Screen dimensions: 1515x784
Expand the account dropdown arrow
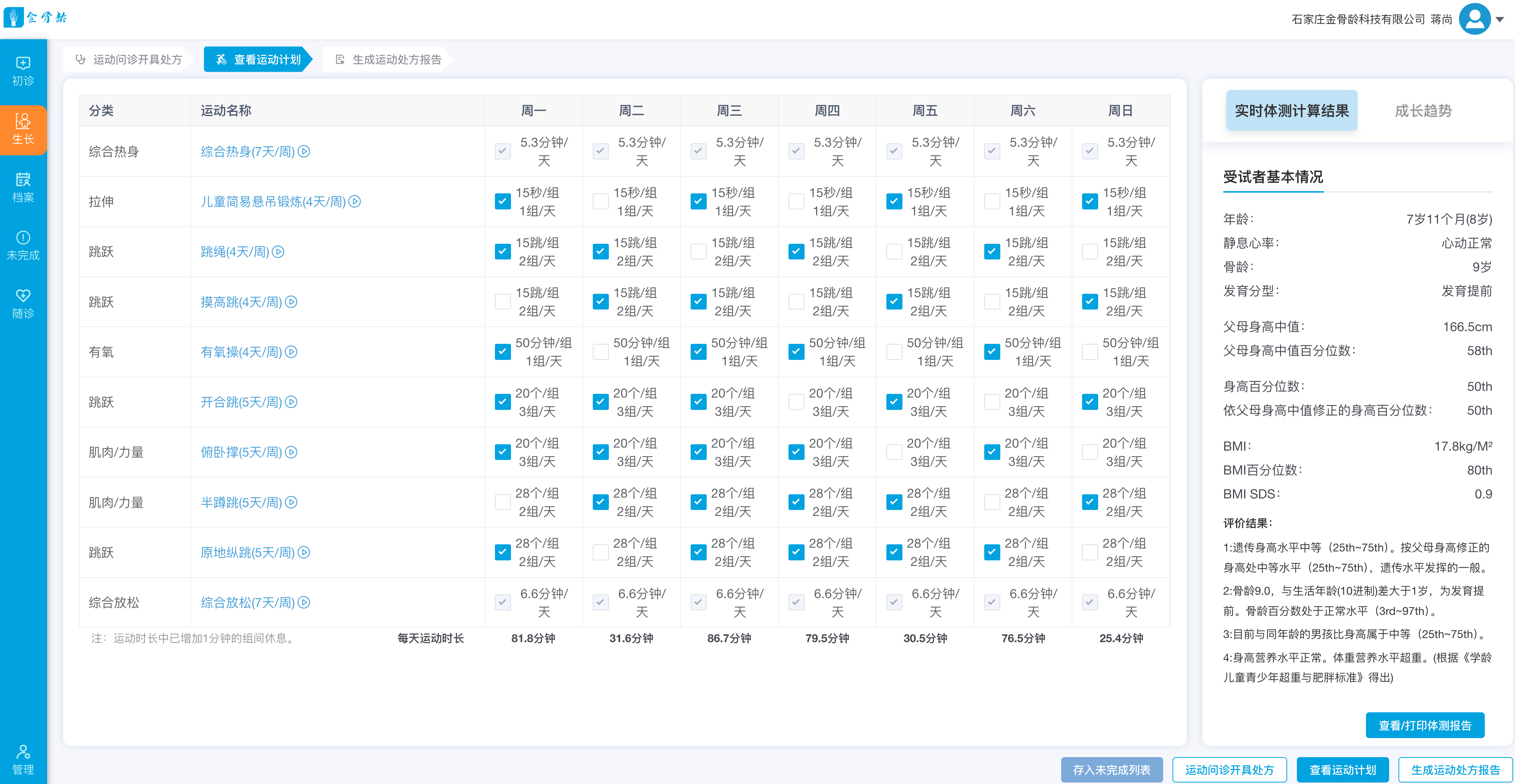(x=1500, y=19)
